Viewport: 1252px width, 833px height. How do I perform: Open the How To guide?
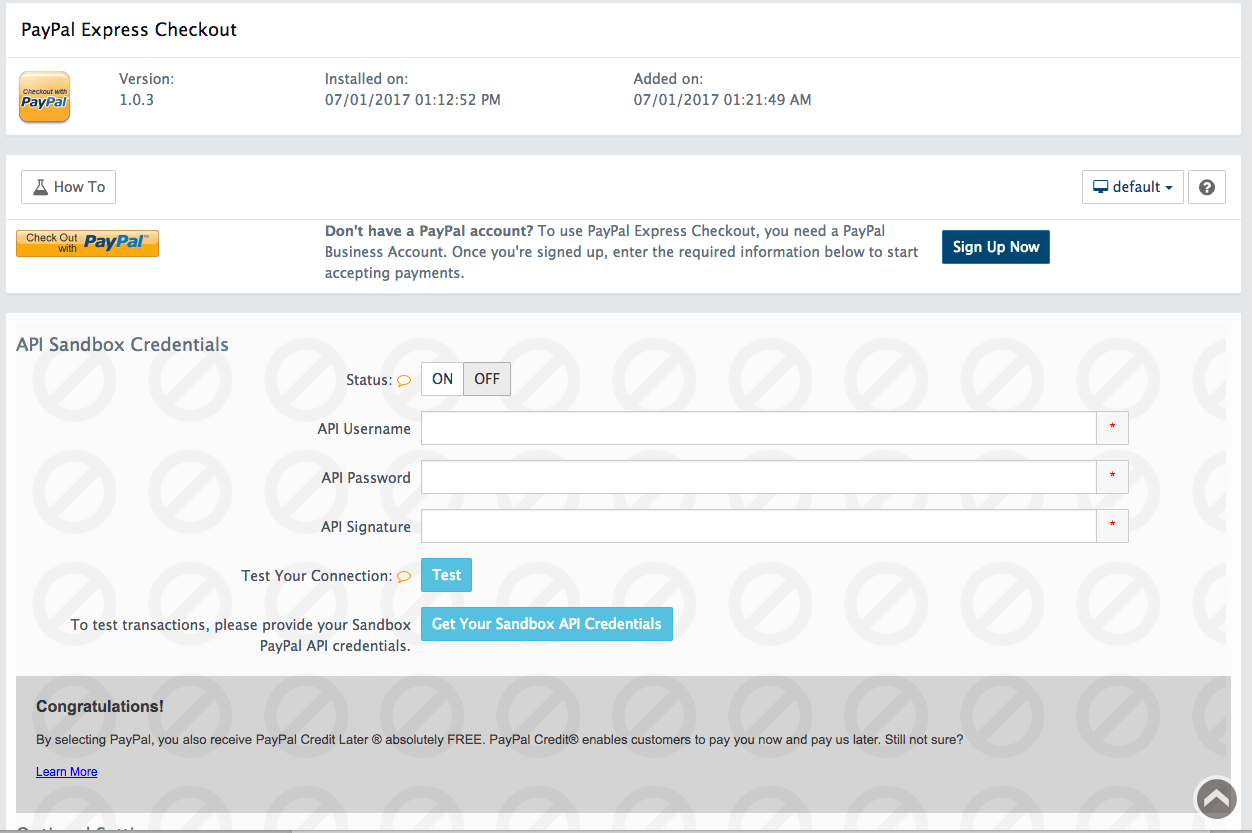(x=69, y=187)
